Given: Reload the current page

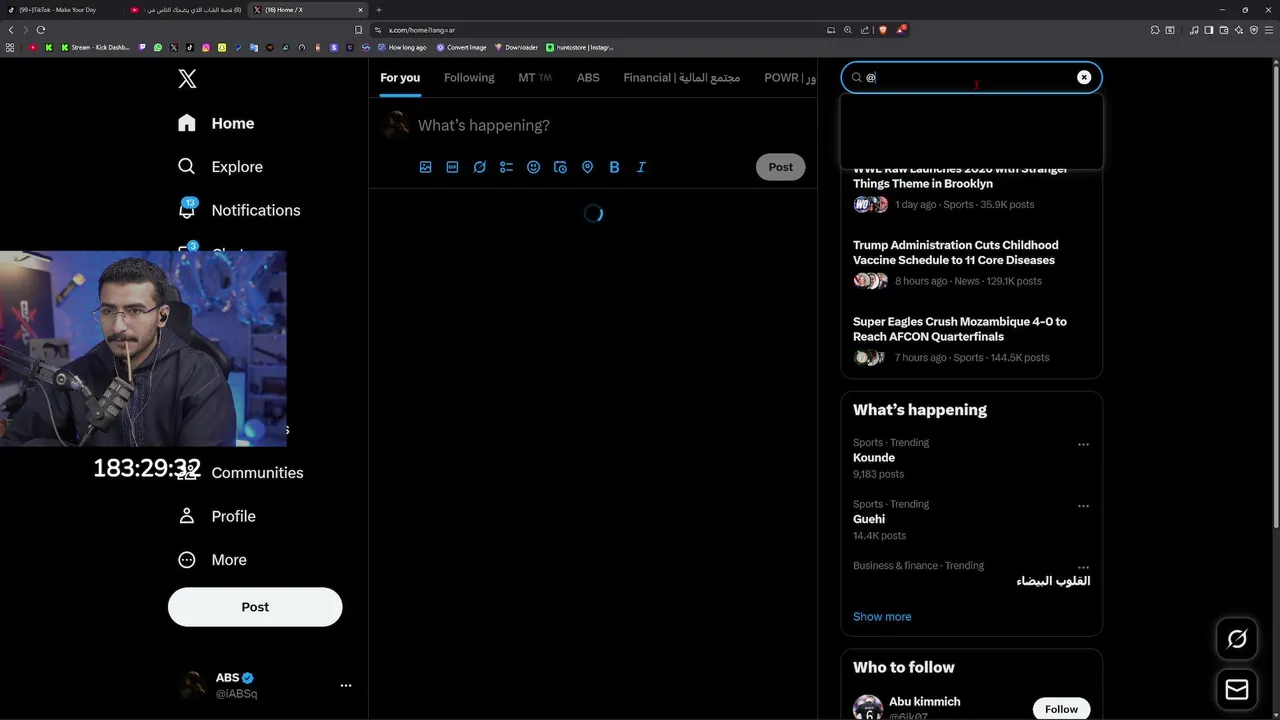Looking at the screenshot, I should [x=41, y=30].
